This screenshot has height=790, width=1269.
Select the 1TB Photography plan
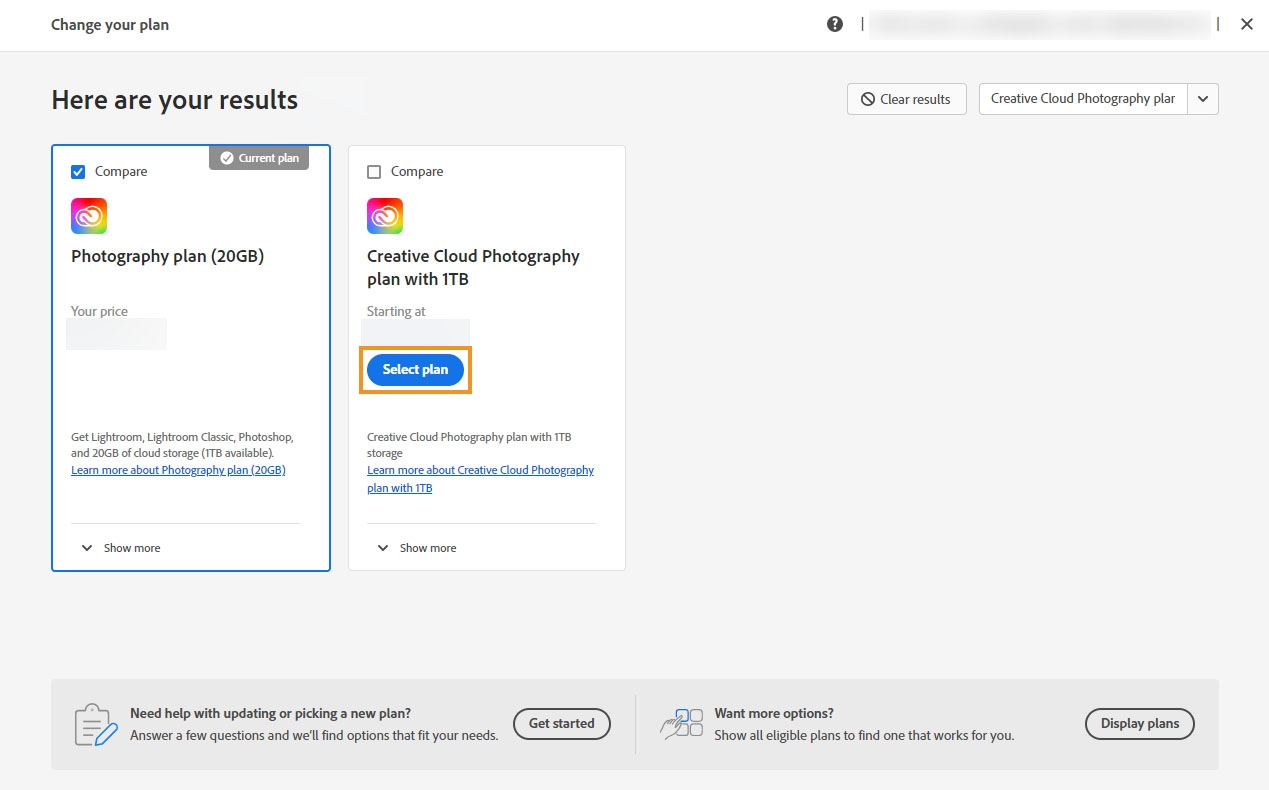[415, 369]
